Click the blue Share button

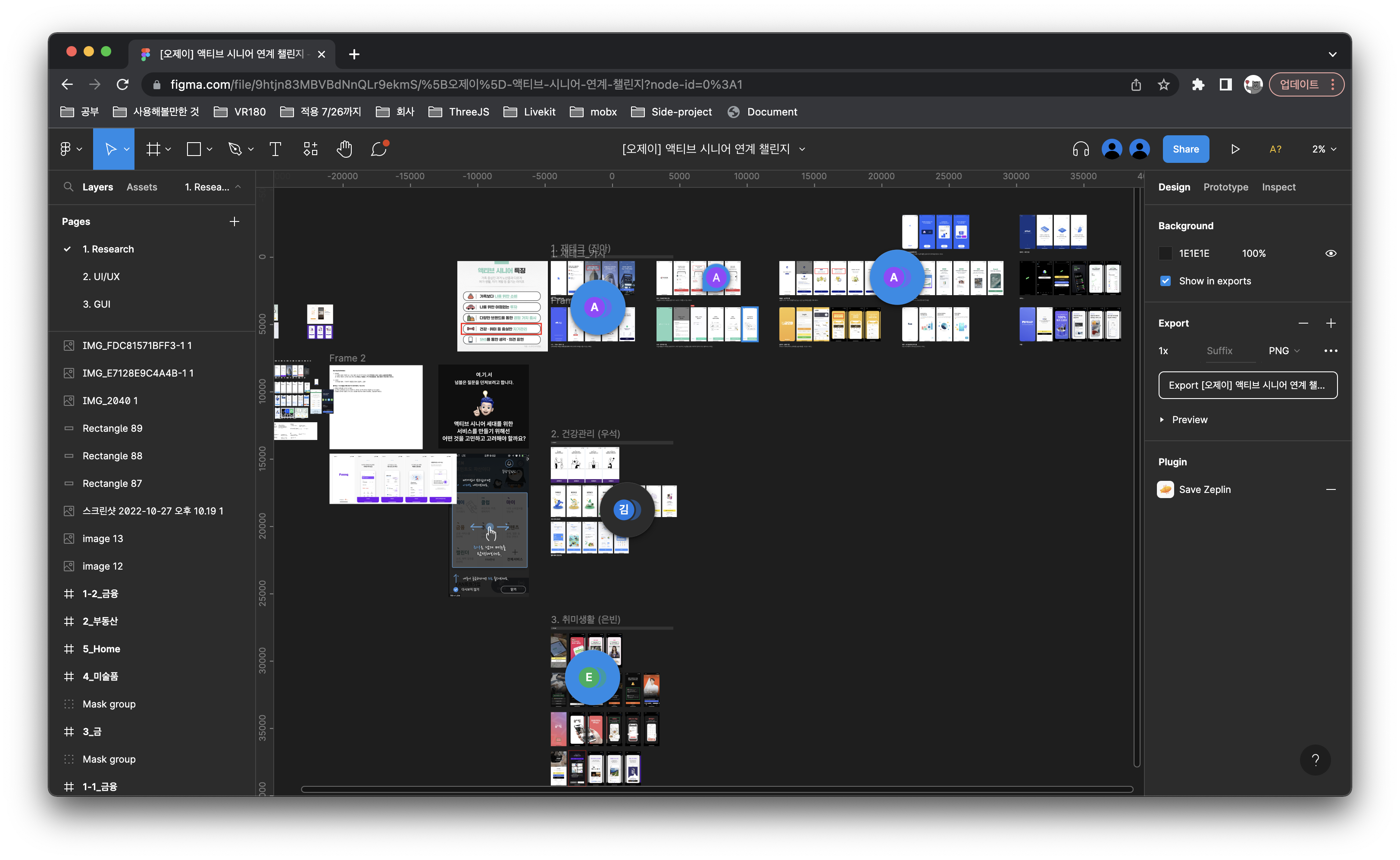(x=1185, y=149)
